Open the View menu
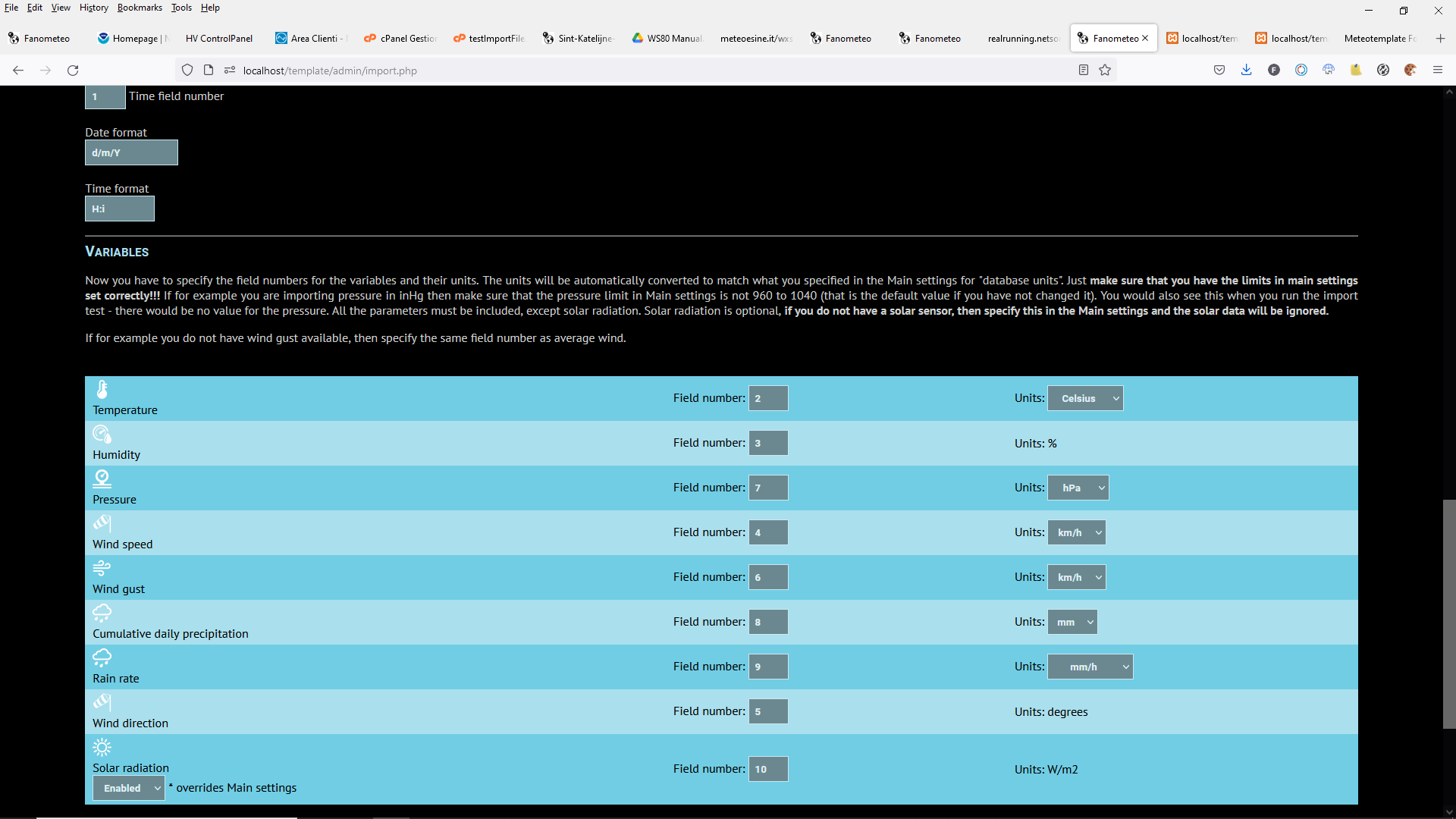The width and height of the screenshot is (1456, 819). coord(61,8)
